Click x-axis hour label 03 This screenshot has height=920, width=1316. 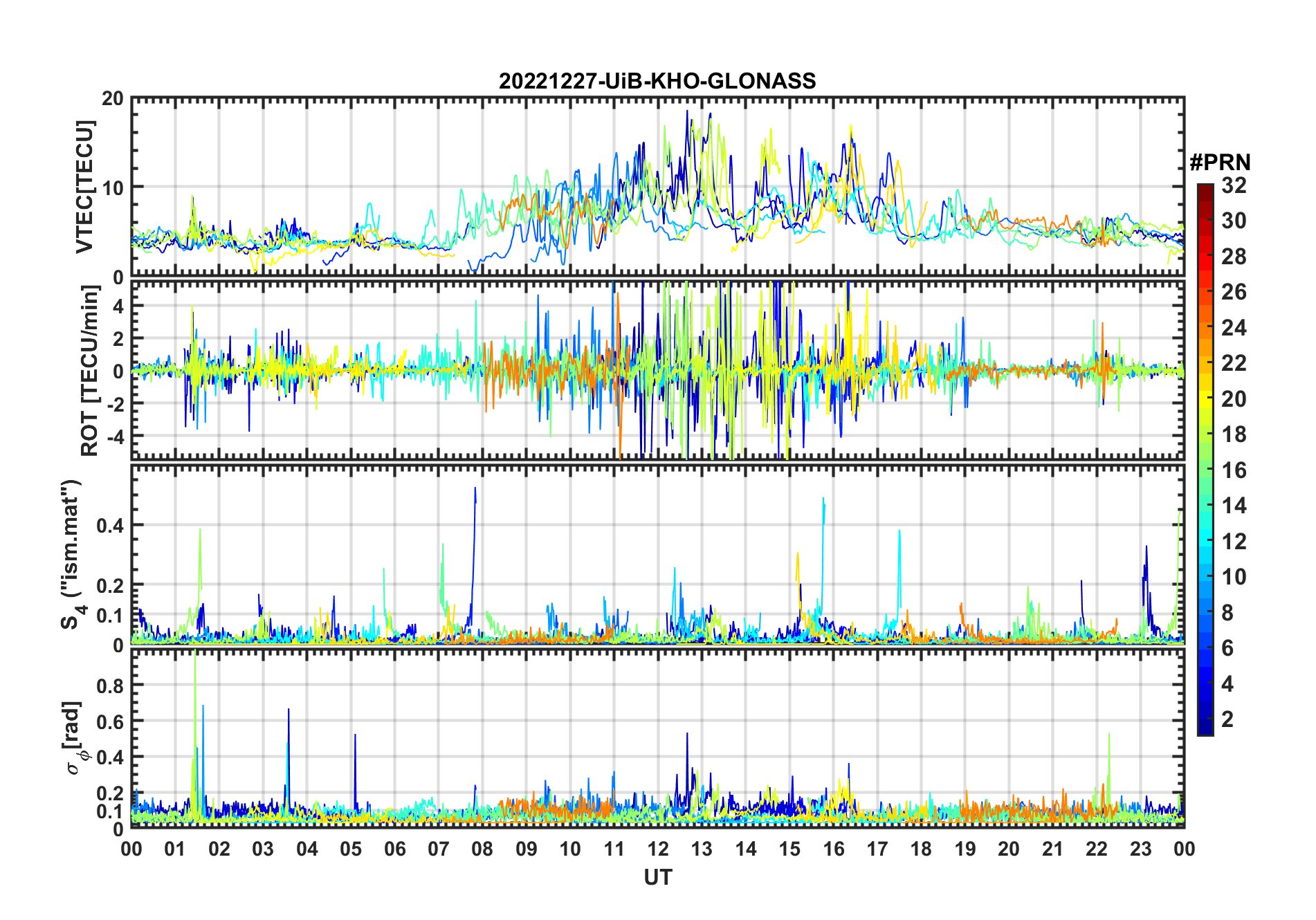click(x=263, y=849)
